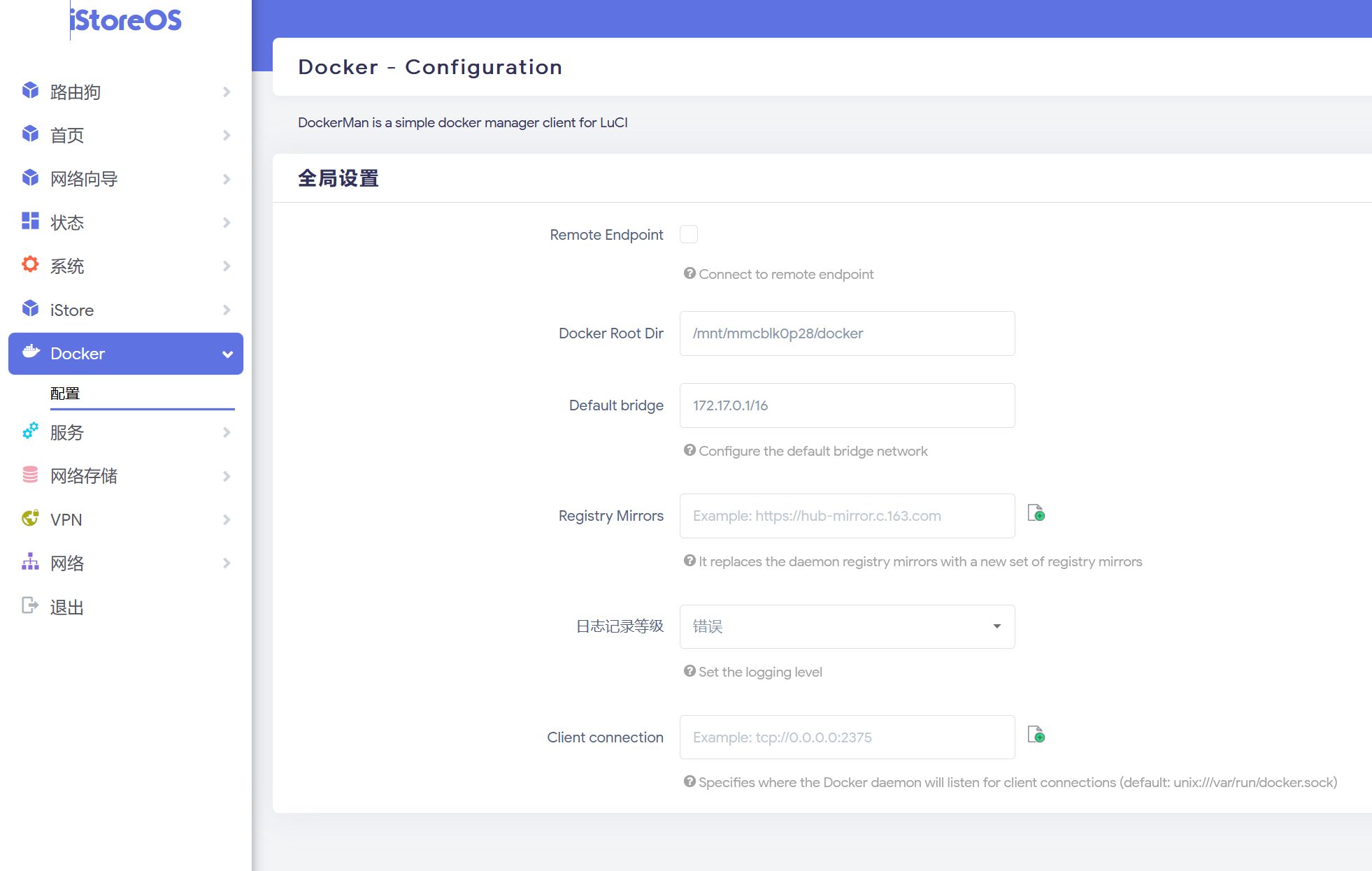Click the 网络存储 database icon
Image resolution: width=1372 pixels, height=871 pixels.
click(x=30, y=475)
